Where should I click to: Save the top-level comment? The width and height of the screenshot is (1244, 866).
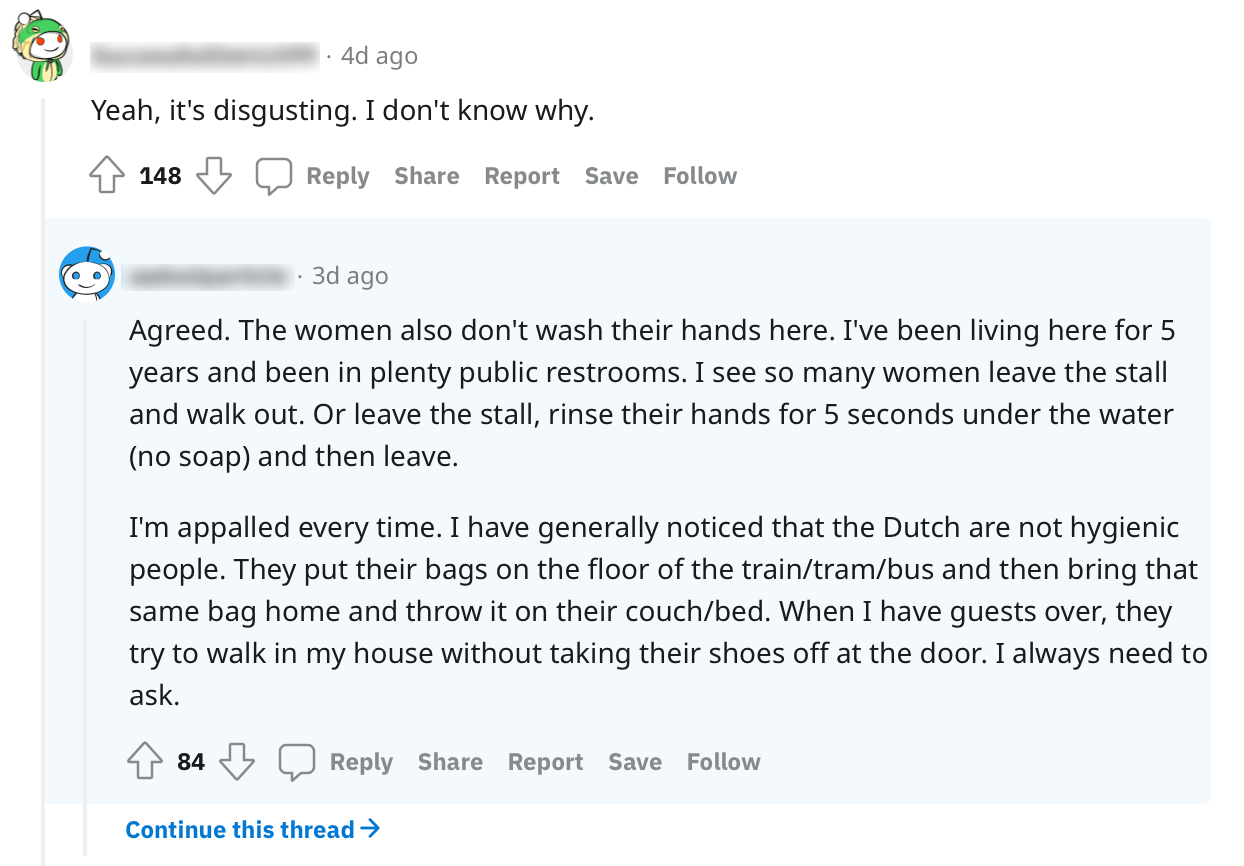[611, 176]
